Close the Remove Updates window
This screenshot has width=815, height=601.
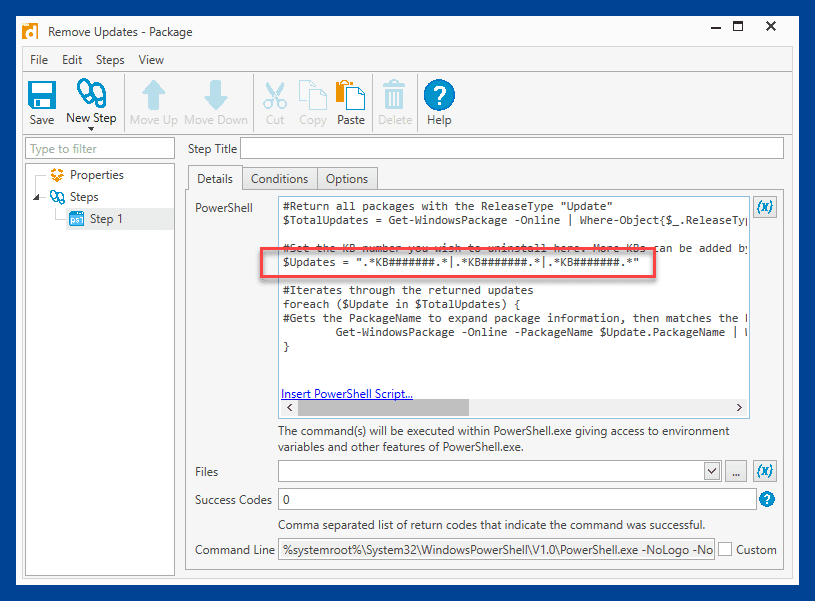click(x=771, y=27)
